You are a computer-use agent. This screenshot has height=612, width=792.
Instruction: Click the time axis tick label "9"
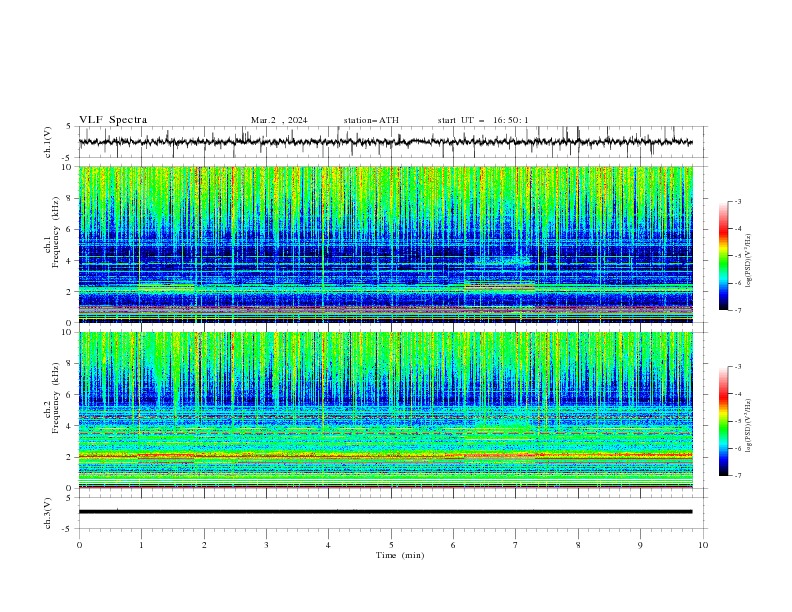[x=640, y=545]
